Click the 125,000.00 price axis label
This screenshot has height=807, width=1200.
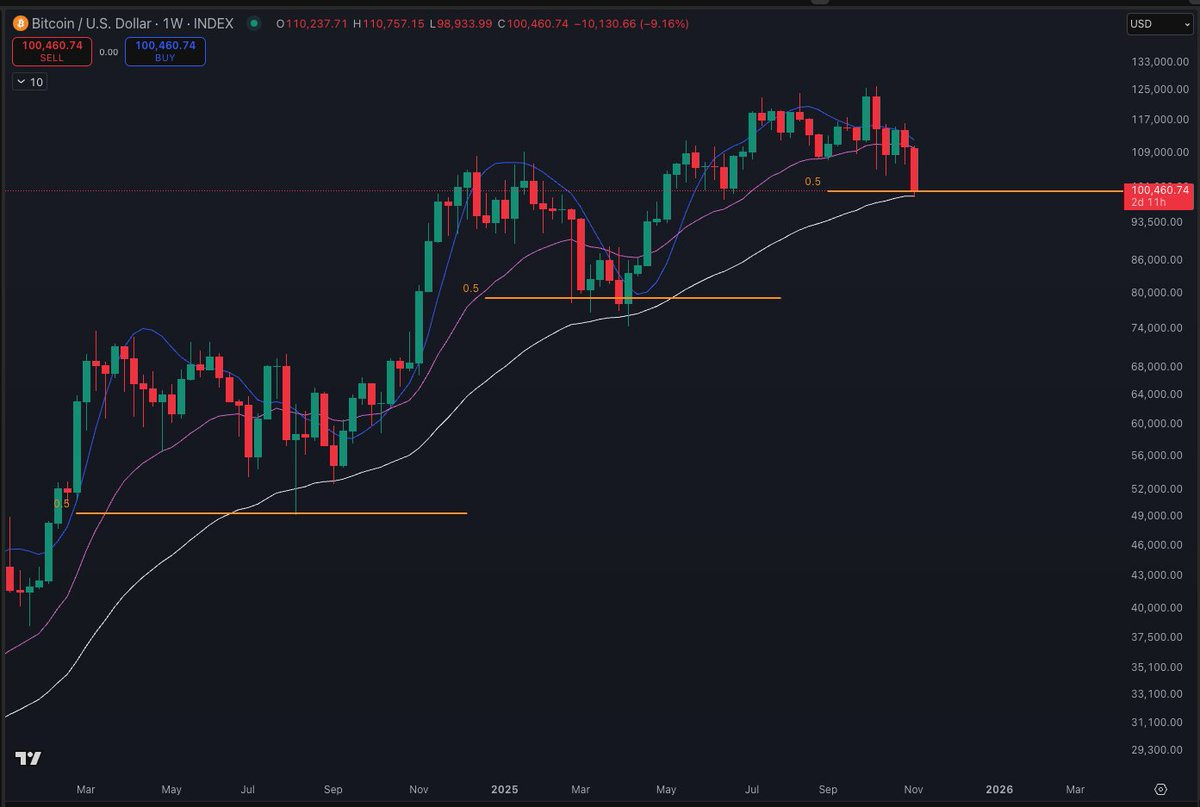1160,89
